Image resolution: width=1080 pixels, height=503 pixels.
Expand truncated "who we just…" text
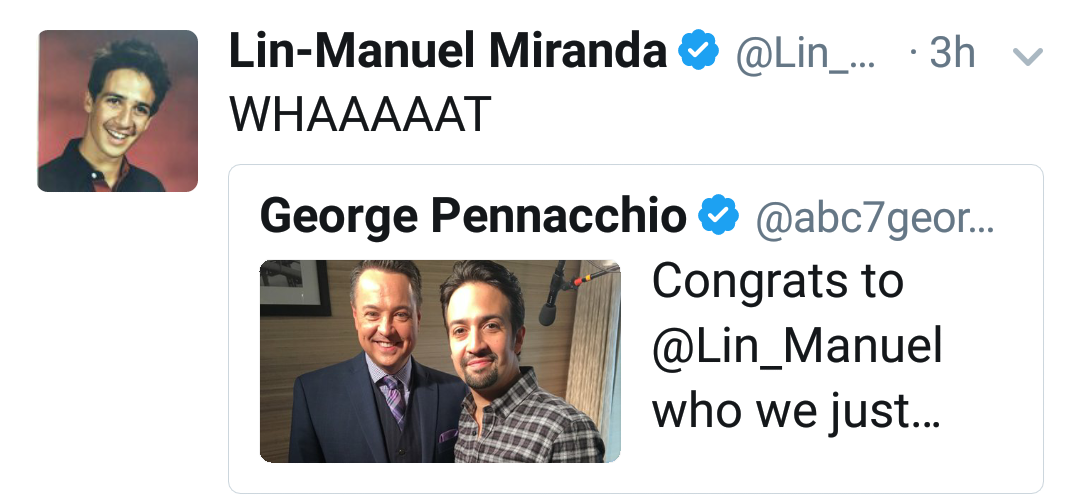795,411
